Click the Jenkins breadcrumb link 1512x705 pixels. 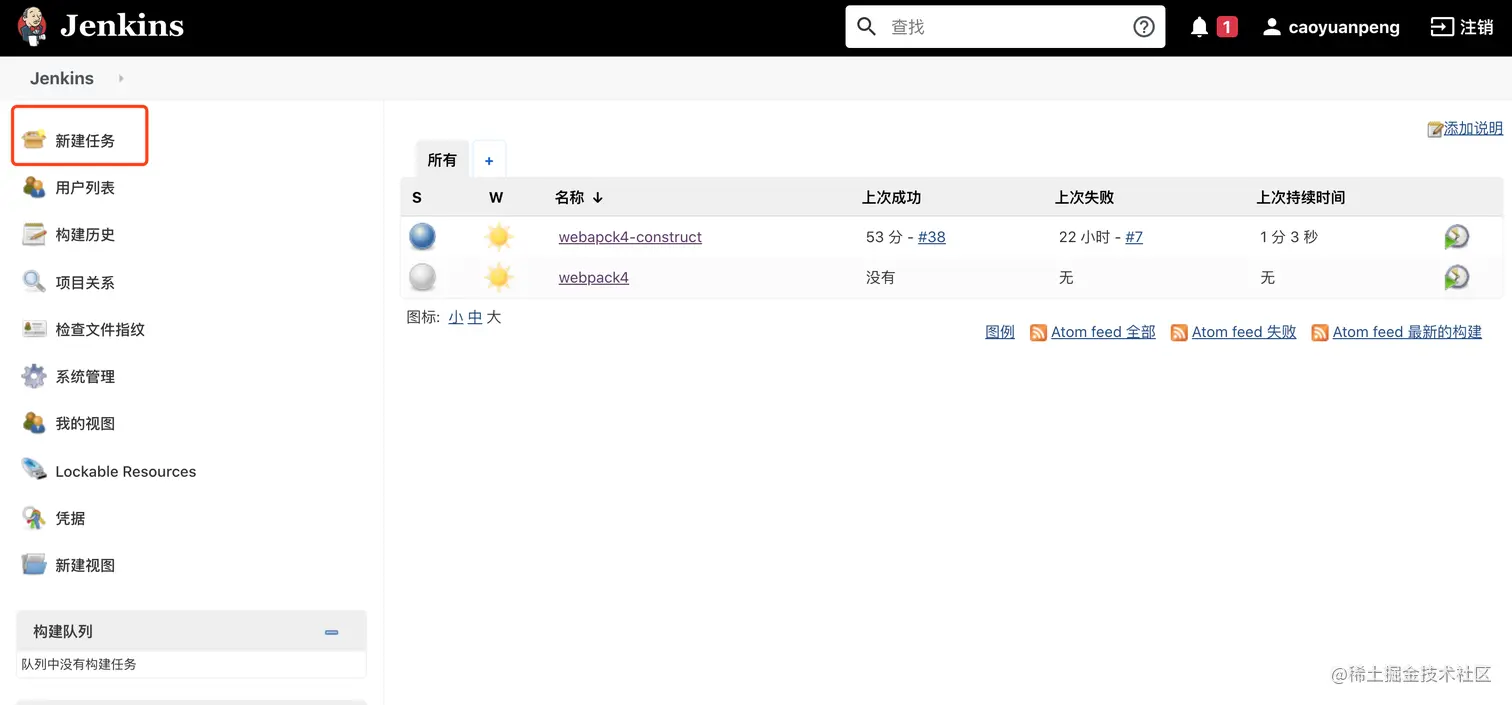click(62, 78)
